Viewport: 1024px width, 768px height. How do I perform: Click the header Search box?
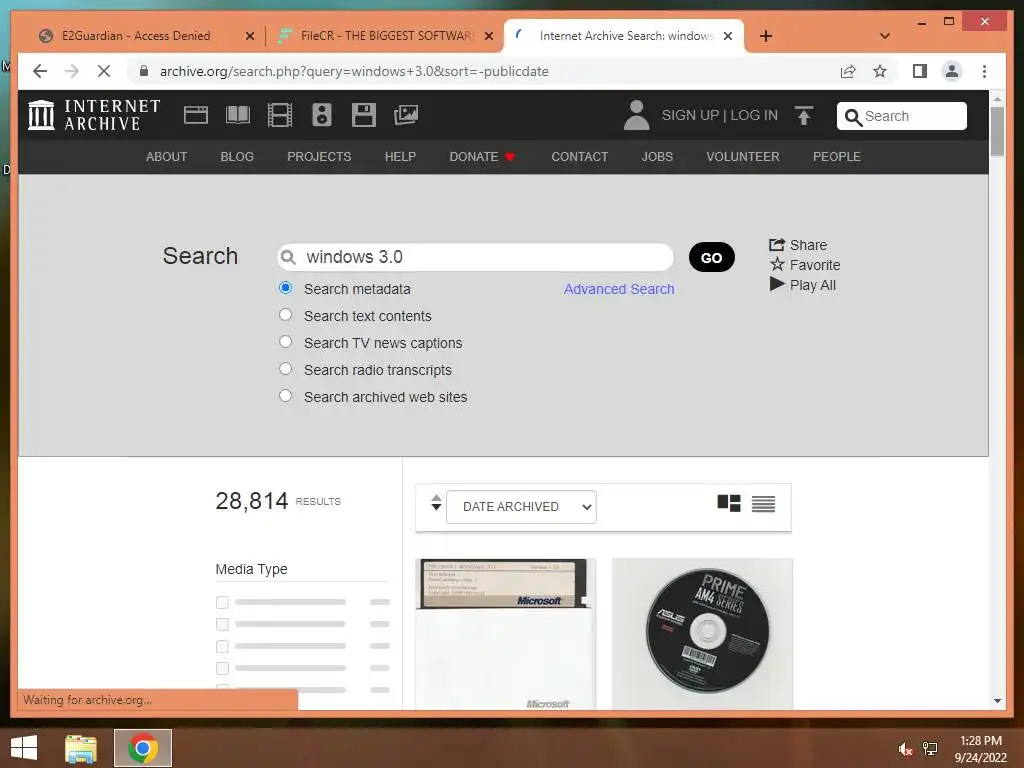tap(902, 116)
